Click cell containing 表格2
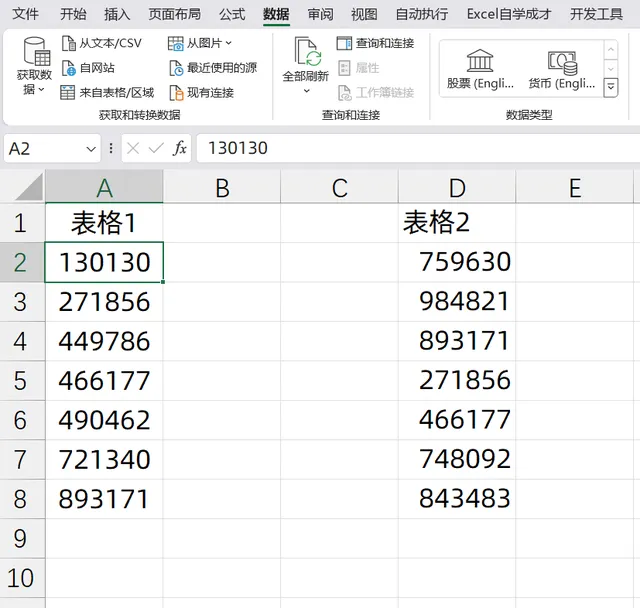The height and width of the screenshot is (608, 640). coord(457,223)
